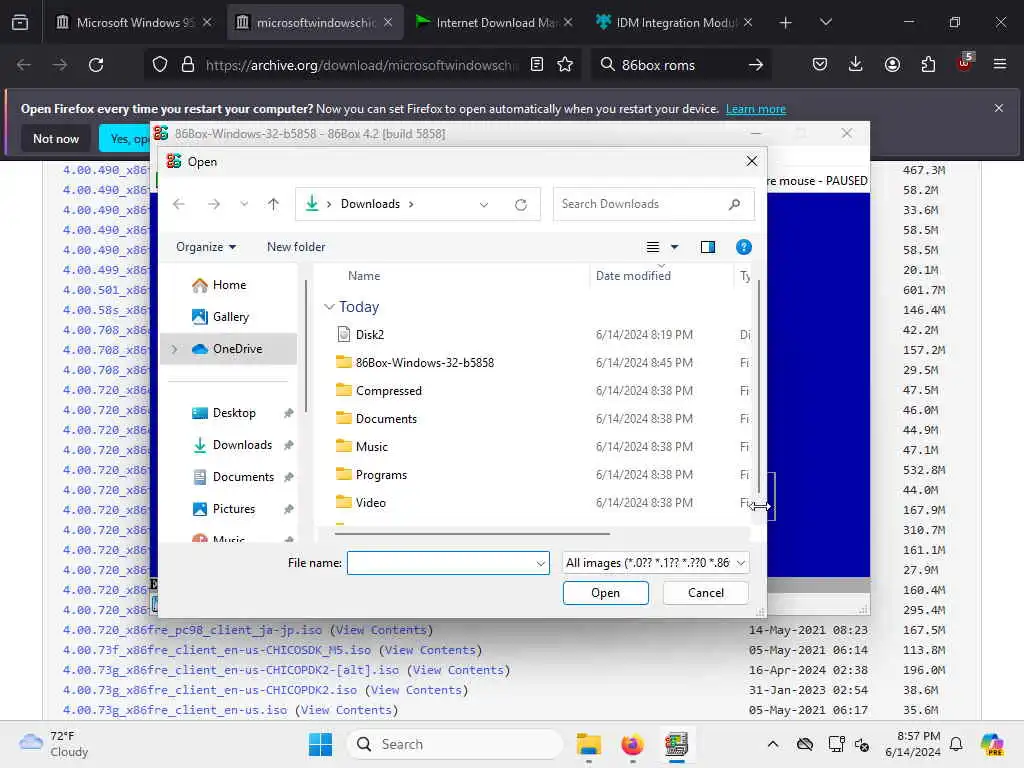1024x768 pixels.
Task: Switch to Internet Download Manager tab
Action: click(x=494, y=23)
